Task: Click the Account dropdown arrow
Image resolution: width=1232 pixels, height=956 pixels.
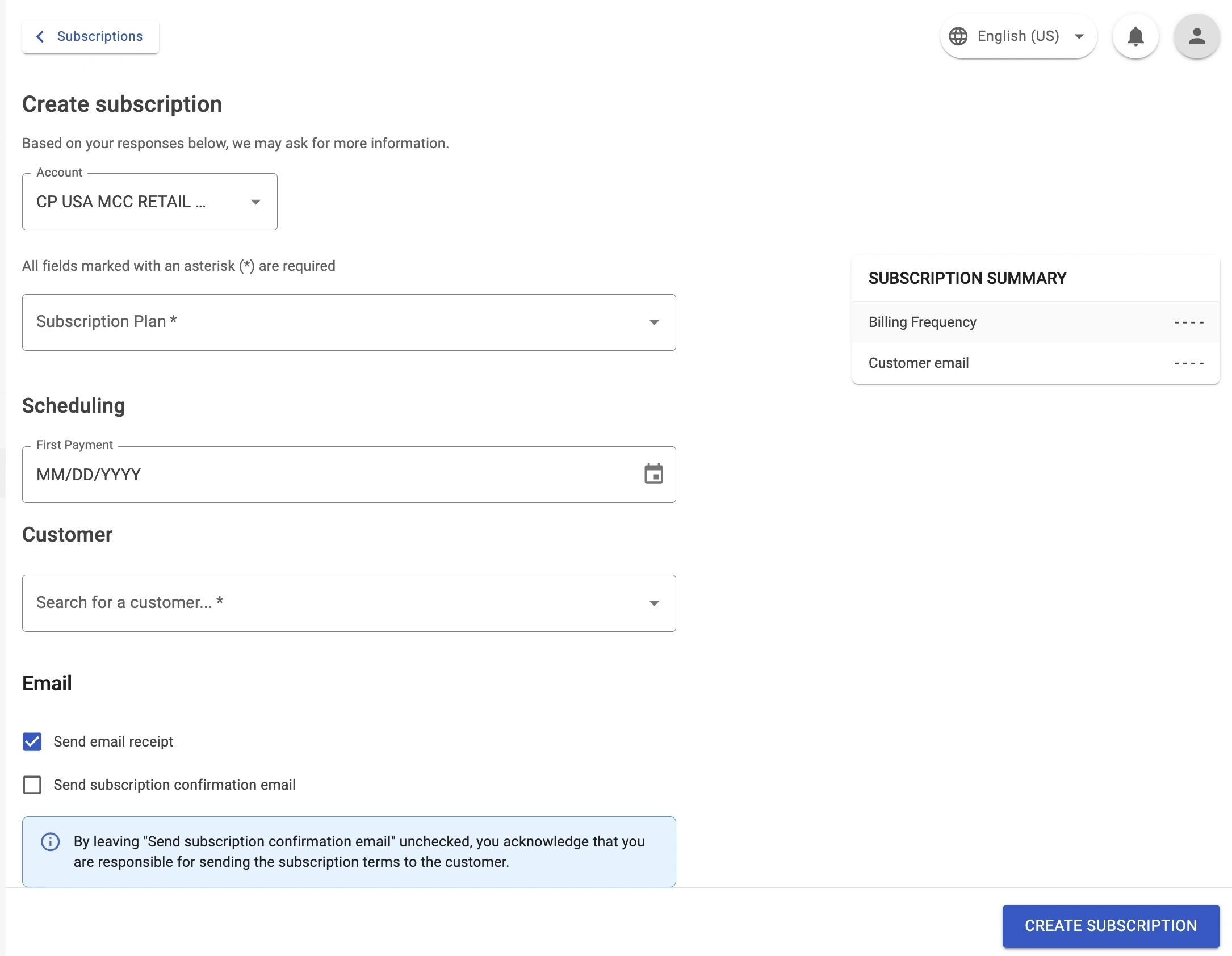Action: (x=255, y=202)
